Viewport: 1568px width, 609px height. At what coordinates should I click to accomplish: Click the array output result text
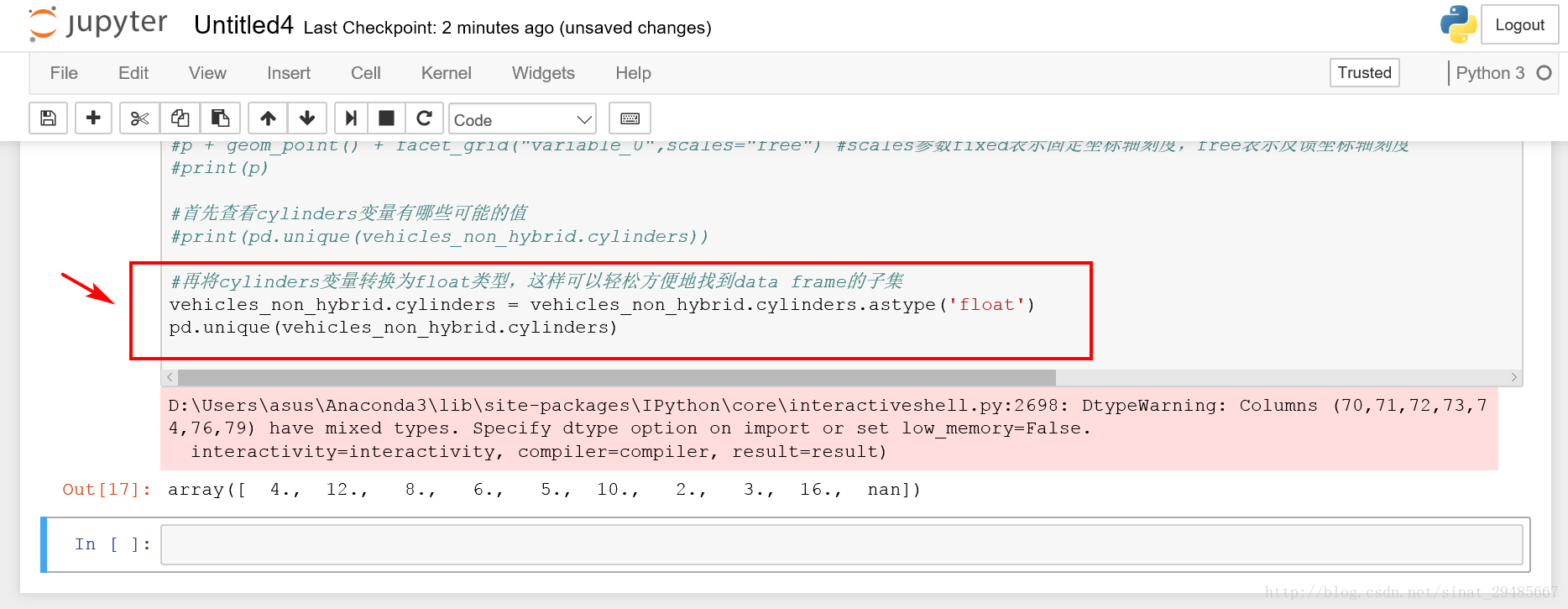tap(544, 490)
